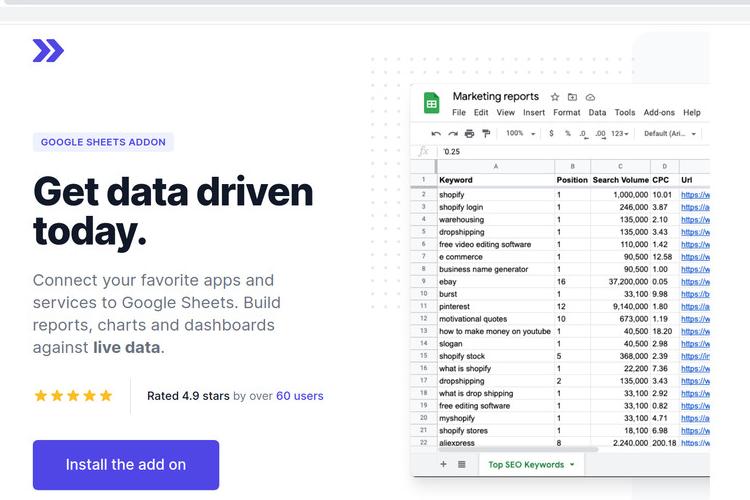Viewport: 750px width, 500px height.
Task: Open the URL link in ebay row
Action: pyautogui.click(x=695, y=282)
